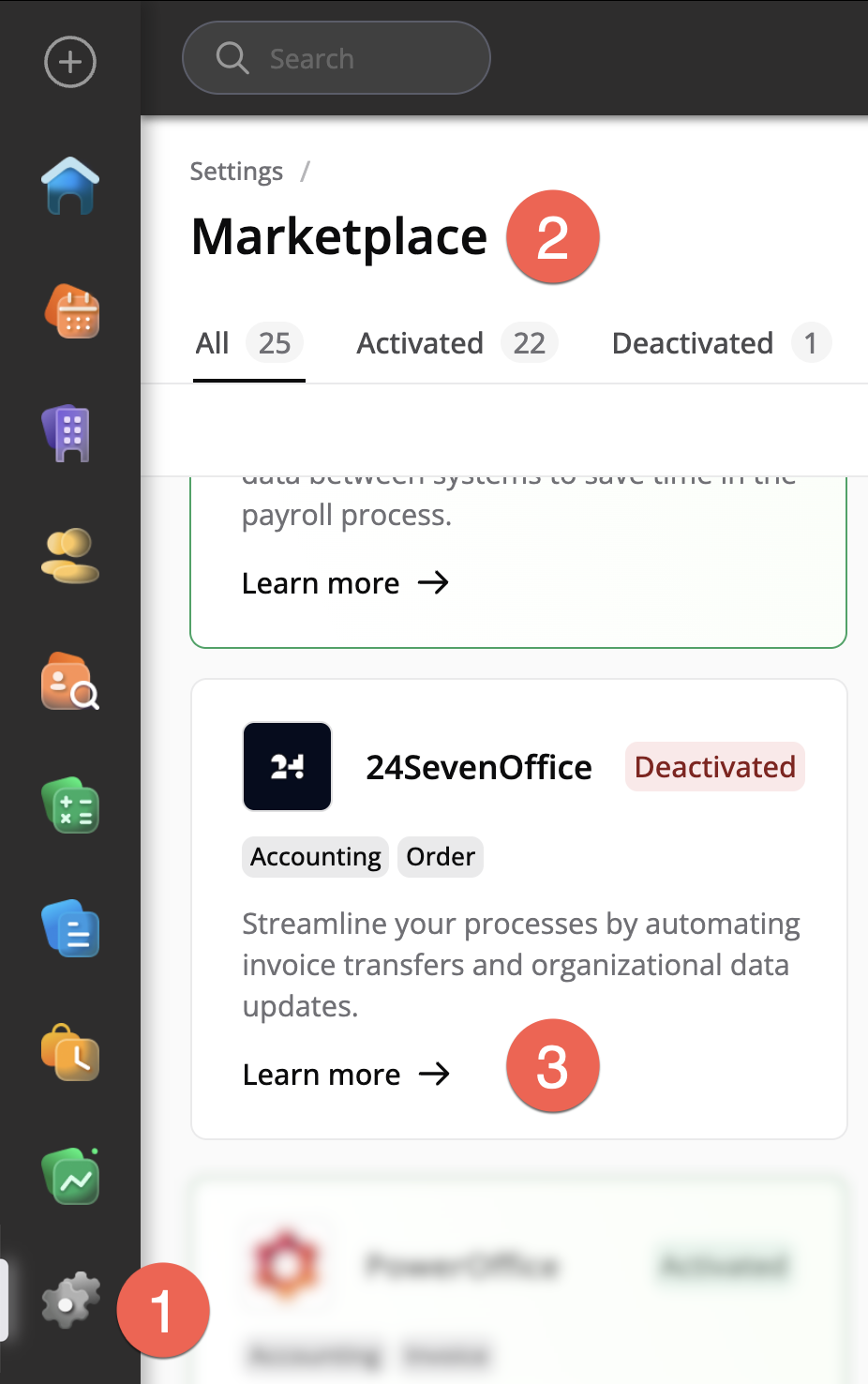Open the green chart analytics icon
Viewport: 868px width, 1384px height.
[71, 1177]
